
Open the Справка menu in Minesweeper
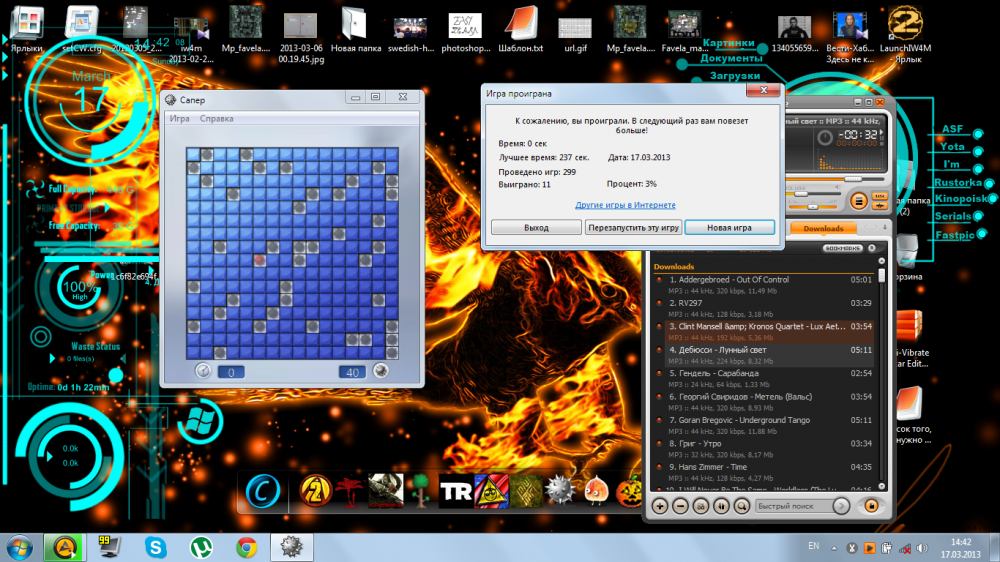click(217, 119)
